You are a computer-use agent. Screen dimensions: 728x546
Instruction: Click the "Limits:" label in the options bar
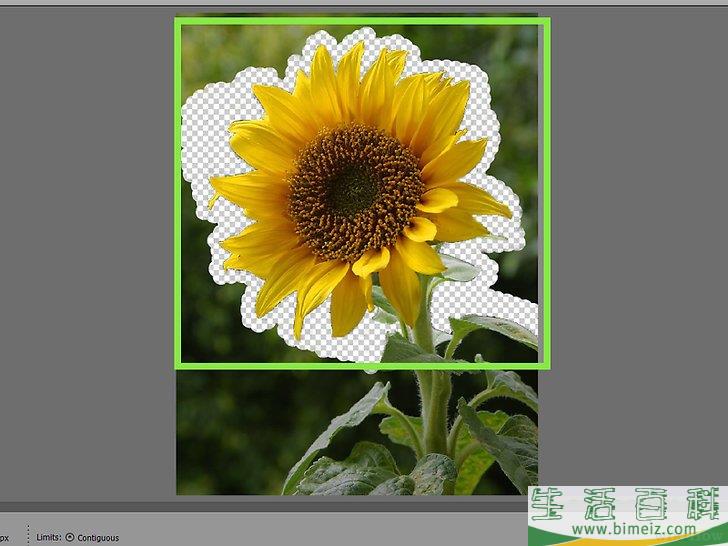click(49, 537)
